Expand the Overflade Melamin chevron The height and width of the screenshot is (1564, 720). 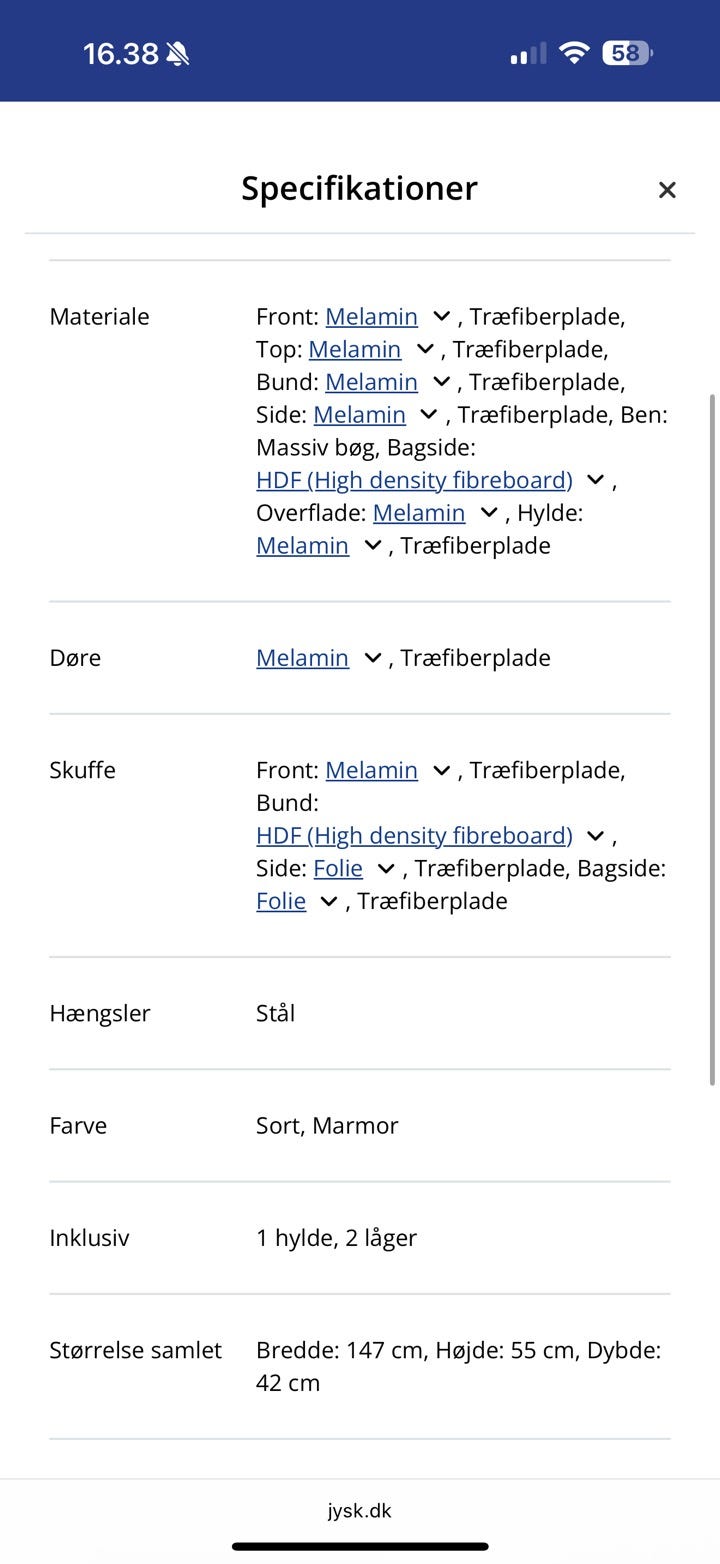[x=489, y=513]
